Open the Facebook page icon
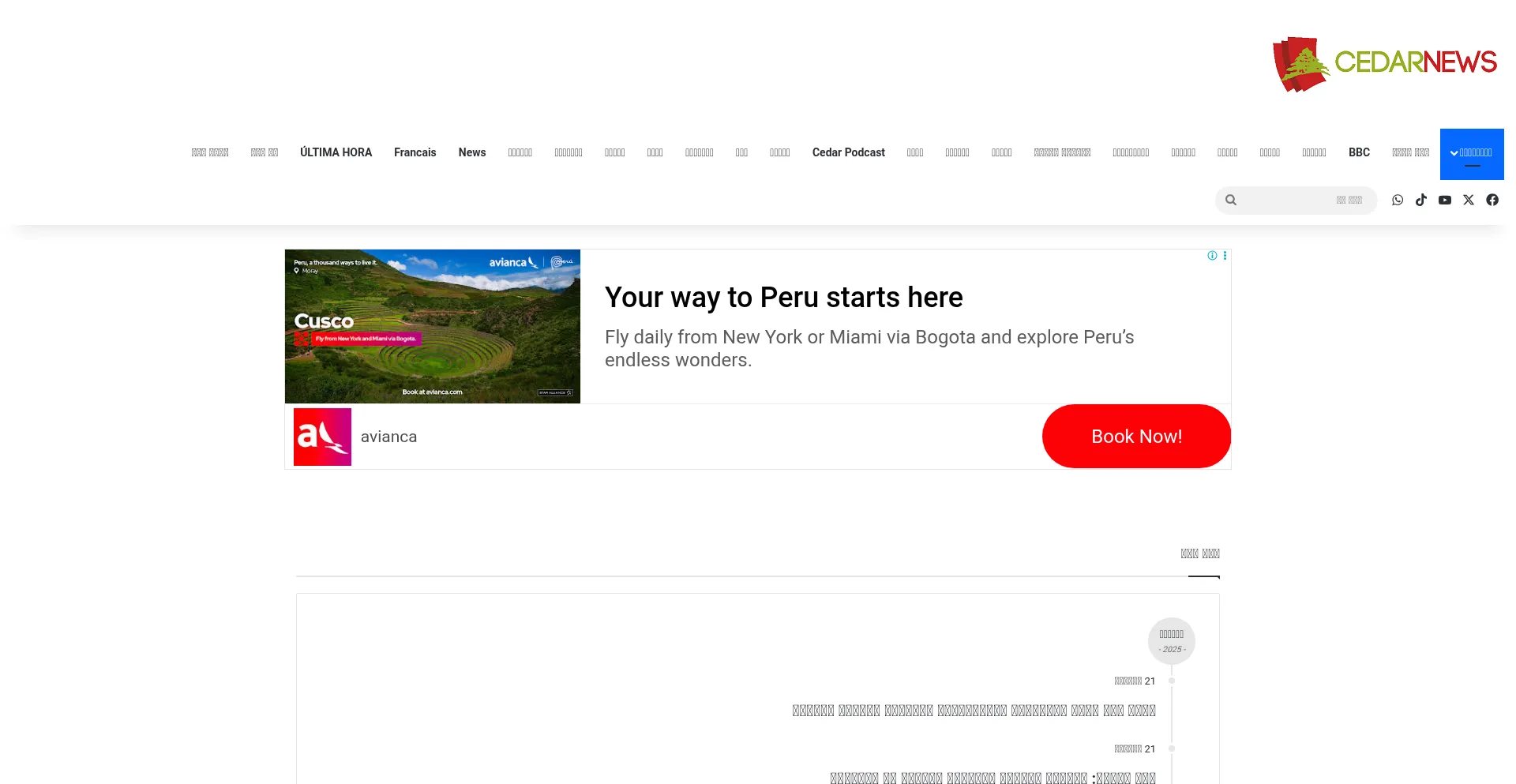1516x784 pixels. coord(1492,200)
